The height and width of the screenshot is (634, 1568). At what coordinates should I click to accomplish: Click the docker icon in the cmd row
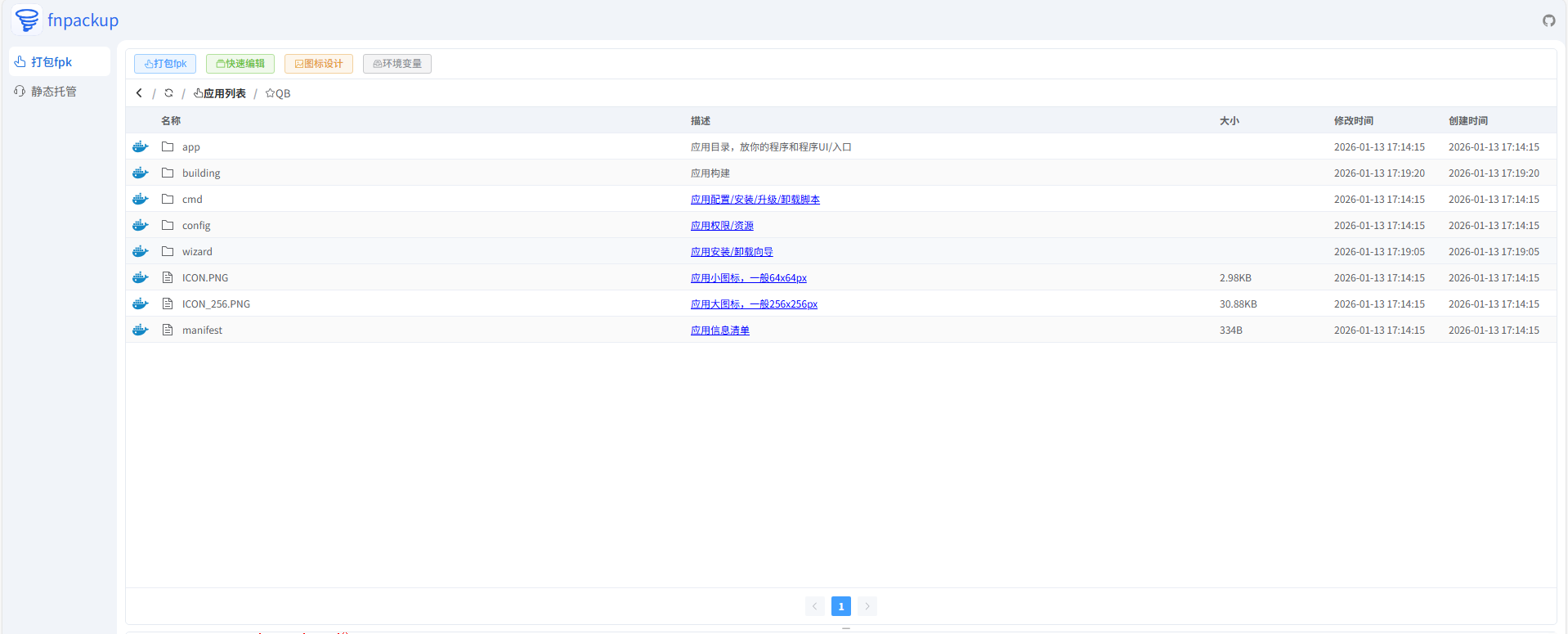pos(141,199)
